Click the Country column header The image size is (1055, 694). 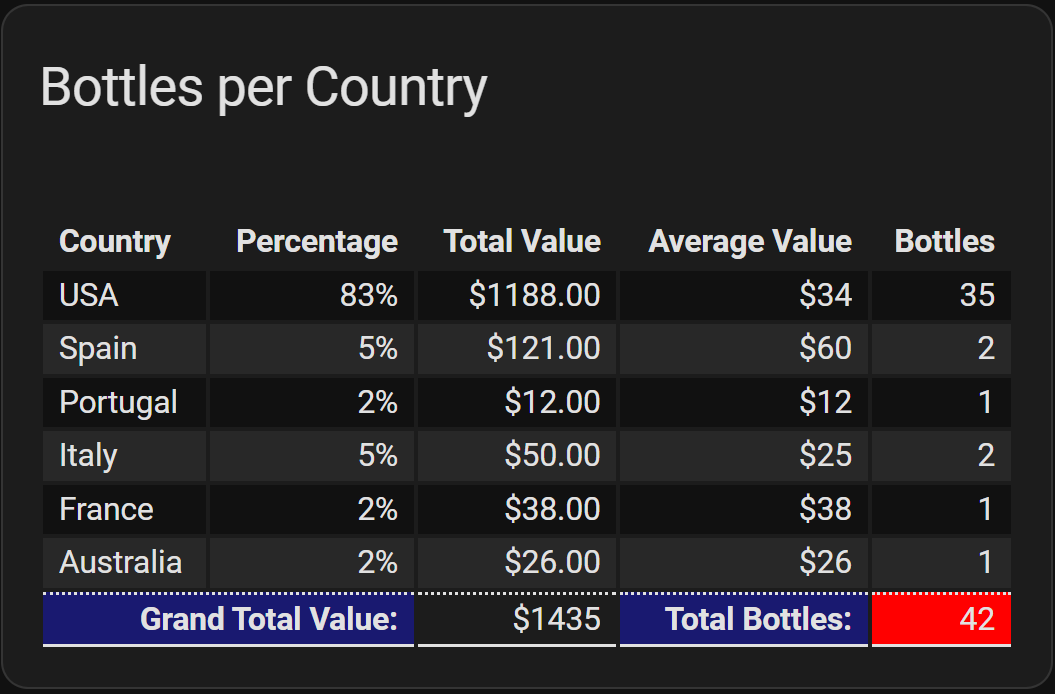[x=114, y=241]
